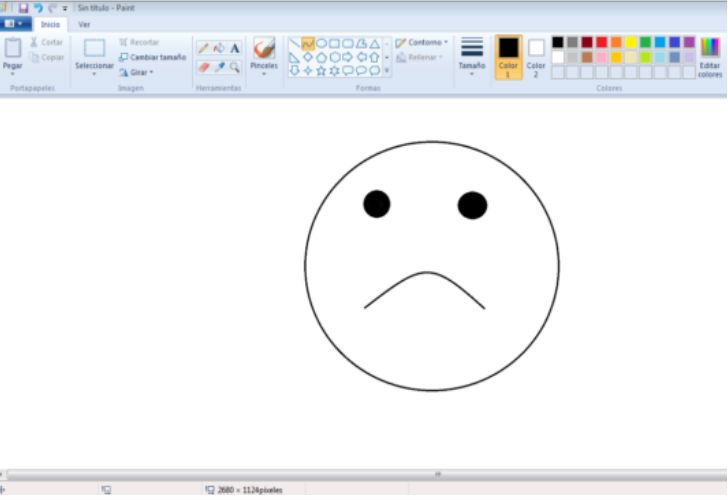728x500 pixels.
Task: Open Editar colores
Action: click(x=710, y=58)
